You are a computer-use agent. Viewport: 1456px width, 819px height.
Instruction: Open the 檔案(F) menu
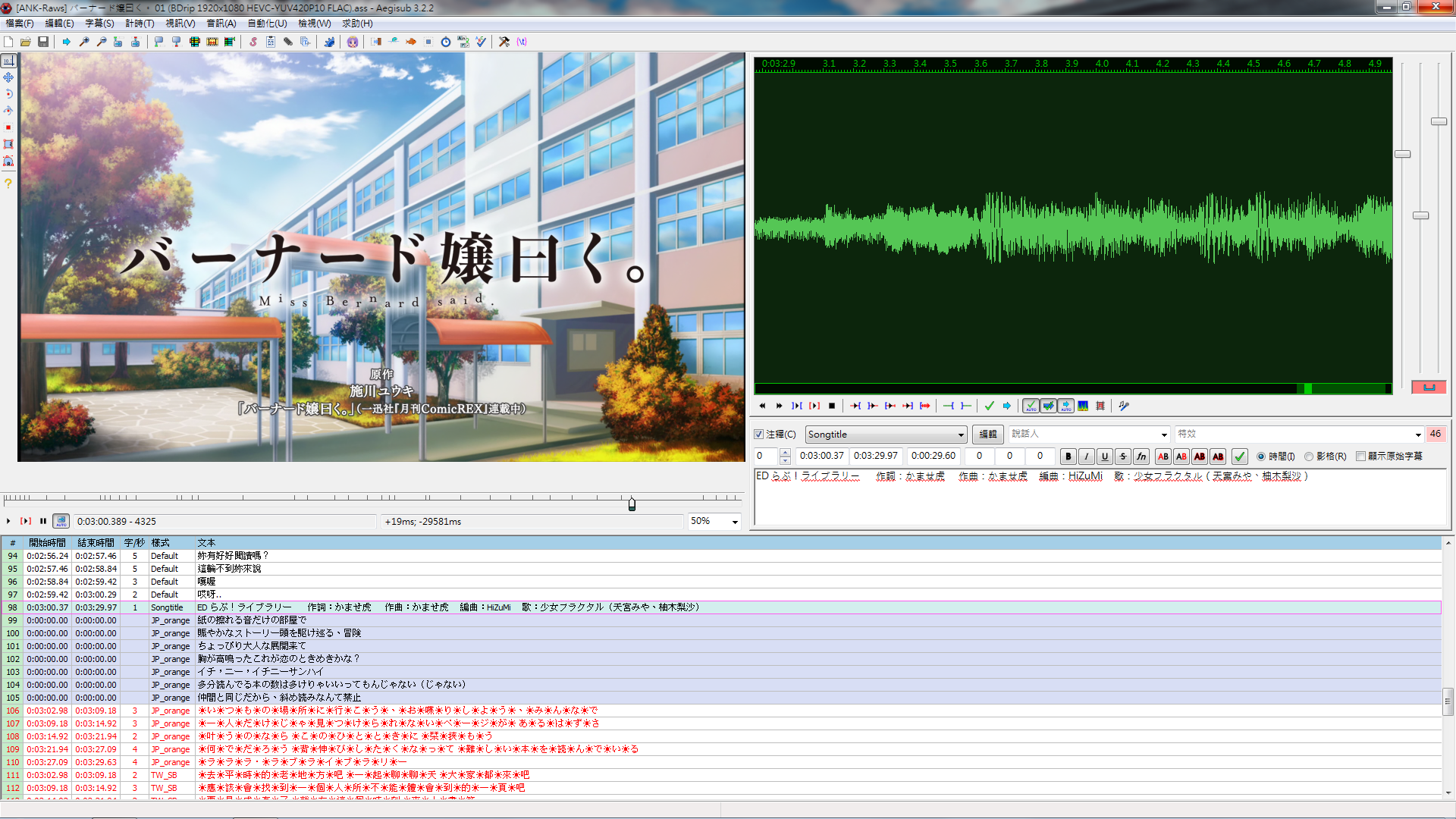coord(20,24)
